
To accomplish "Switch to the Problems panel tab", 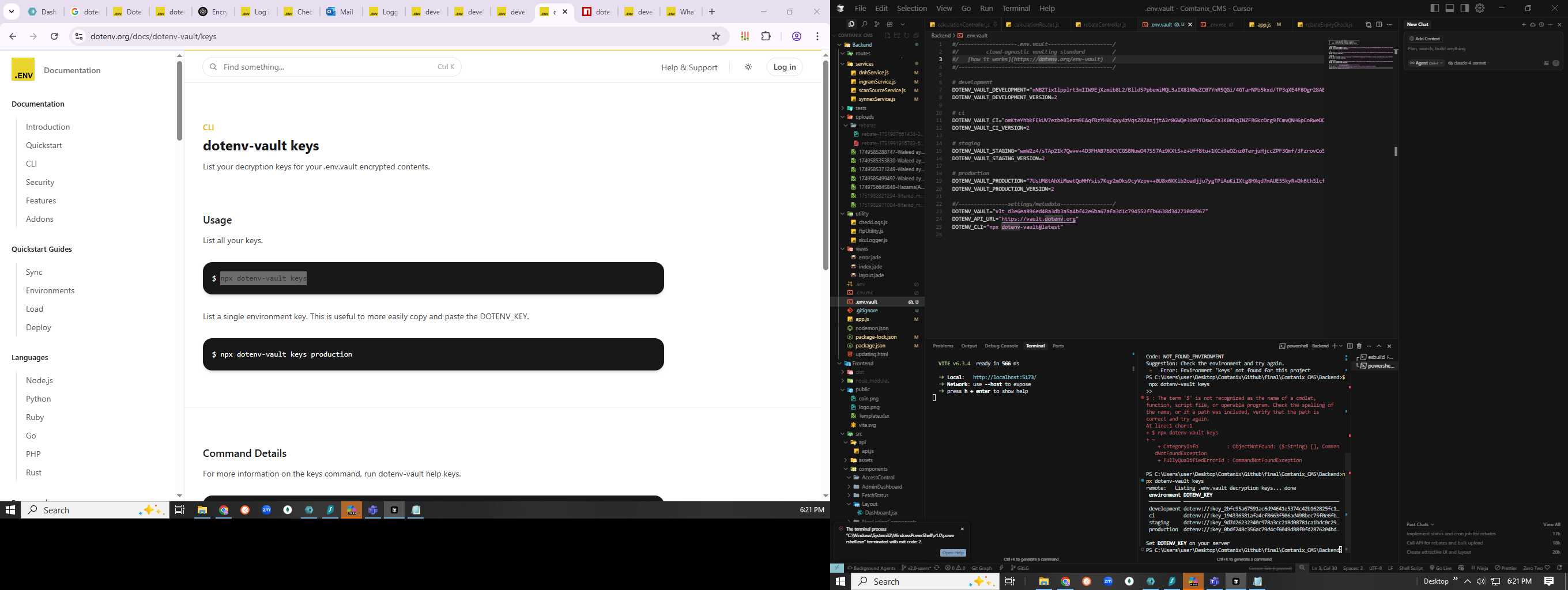I will (x=943, y=346).
